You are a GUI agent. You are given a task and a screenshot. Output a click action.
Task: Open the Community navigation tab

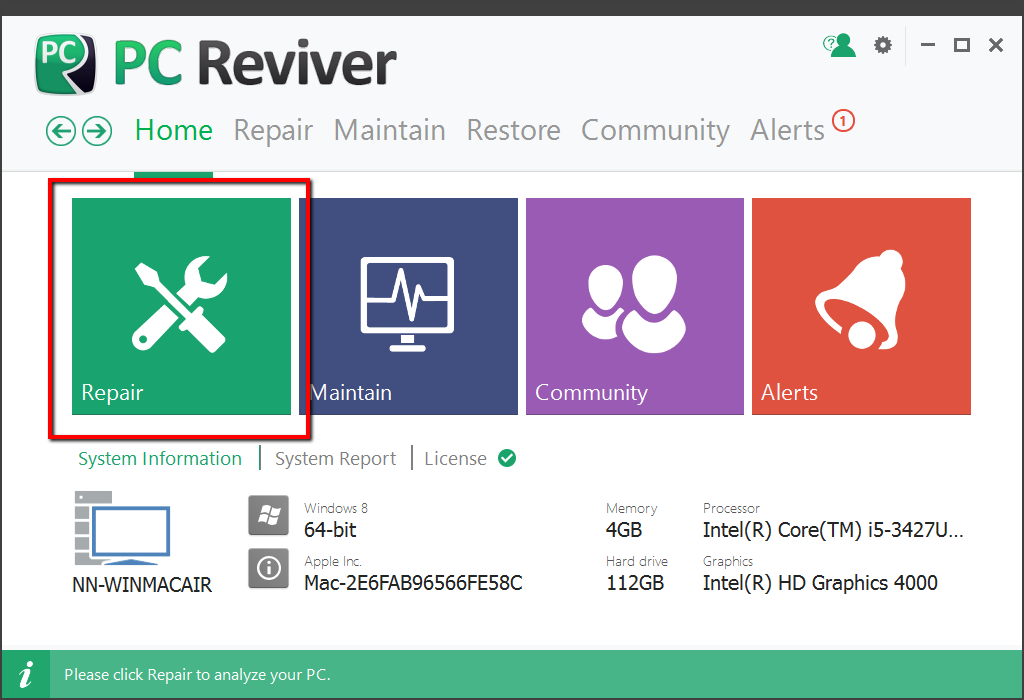pyautogui.click(x=655, y=131)
